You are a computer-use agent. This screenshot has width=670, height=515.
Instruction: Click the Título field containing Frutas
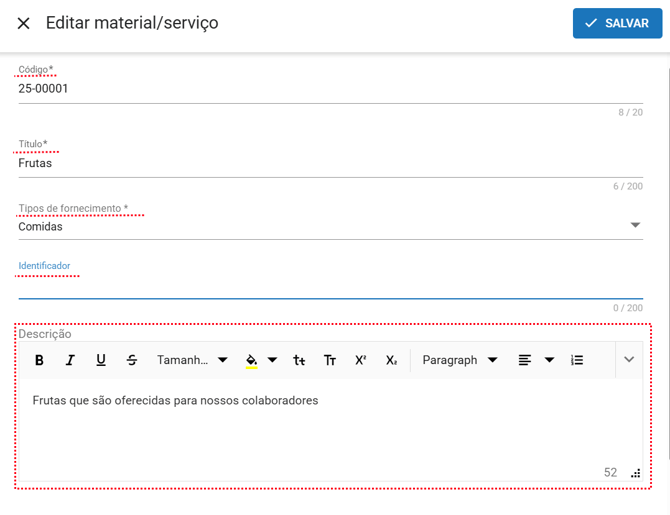click(330, 163)
